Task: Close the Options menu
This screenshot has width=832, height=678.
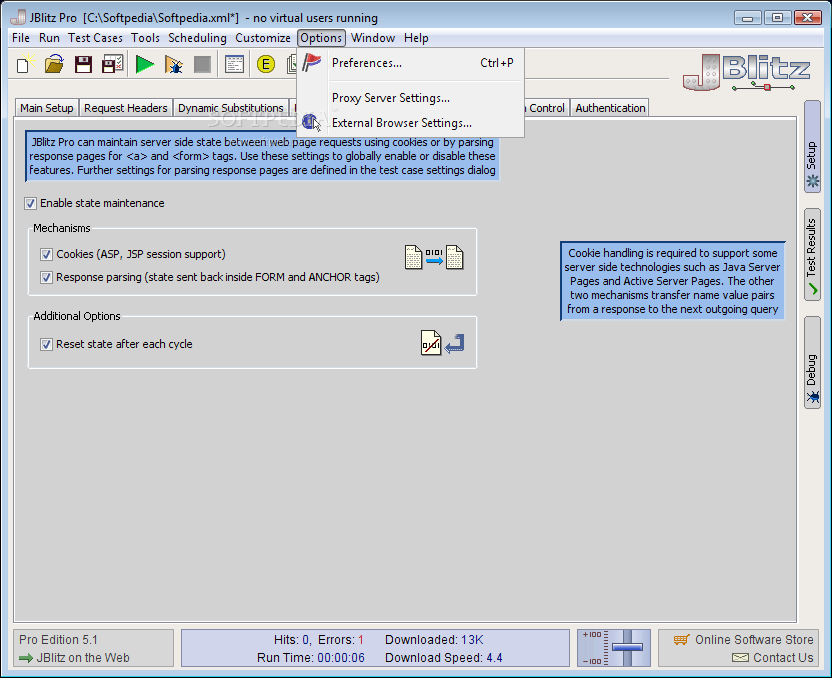Action: click(321, 38)
